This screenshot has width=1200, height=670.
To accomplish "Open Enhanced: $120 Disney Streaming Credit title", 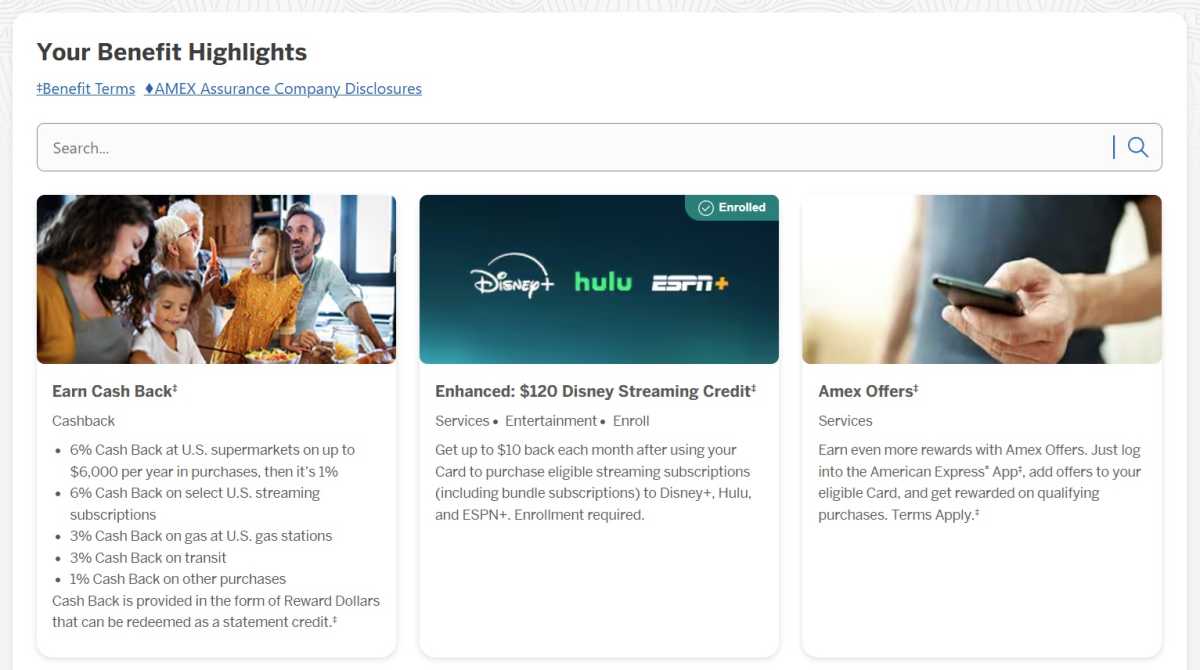I will tap(595, 391).
